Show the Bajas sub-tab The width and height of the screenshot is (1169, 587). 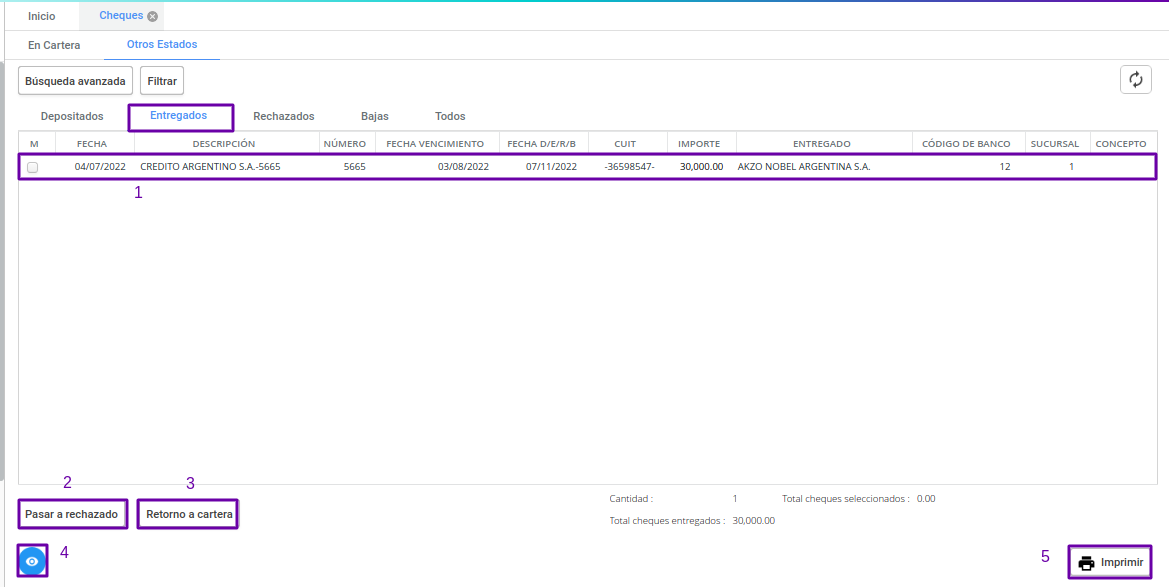(374, 116)
